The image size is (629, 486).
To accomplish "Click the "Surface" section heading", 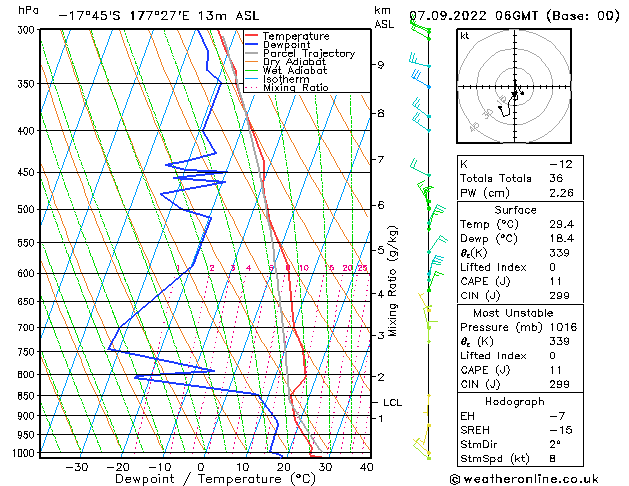I will pos(515,210).
